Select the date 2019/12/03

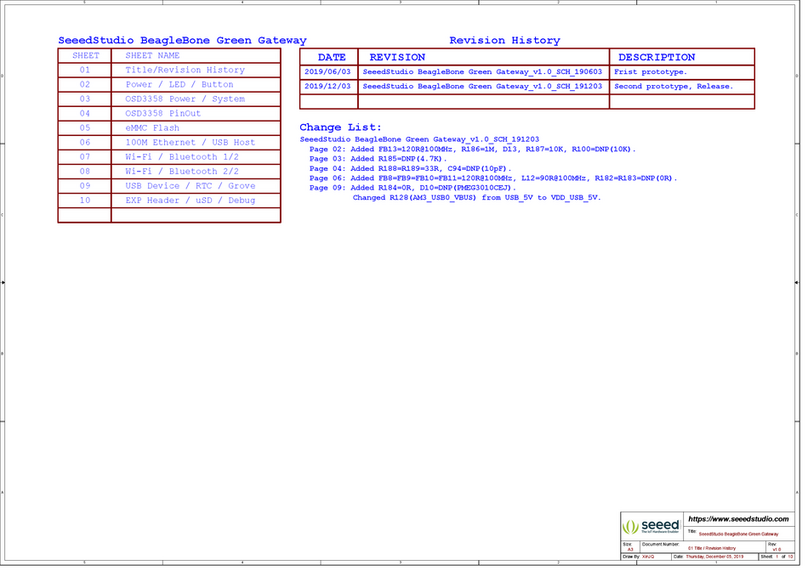[327, 87]
